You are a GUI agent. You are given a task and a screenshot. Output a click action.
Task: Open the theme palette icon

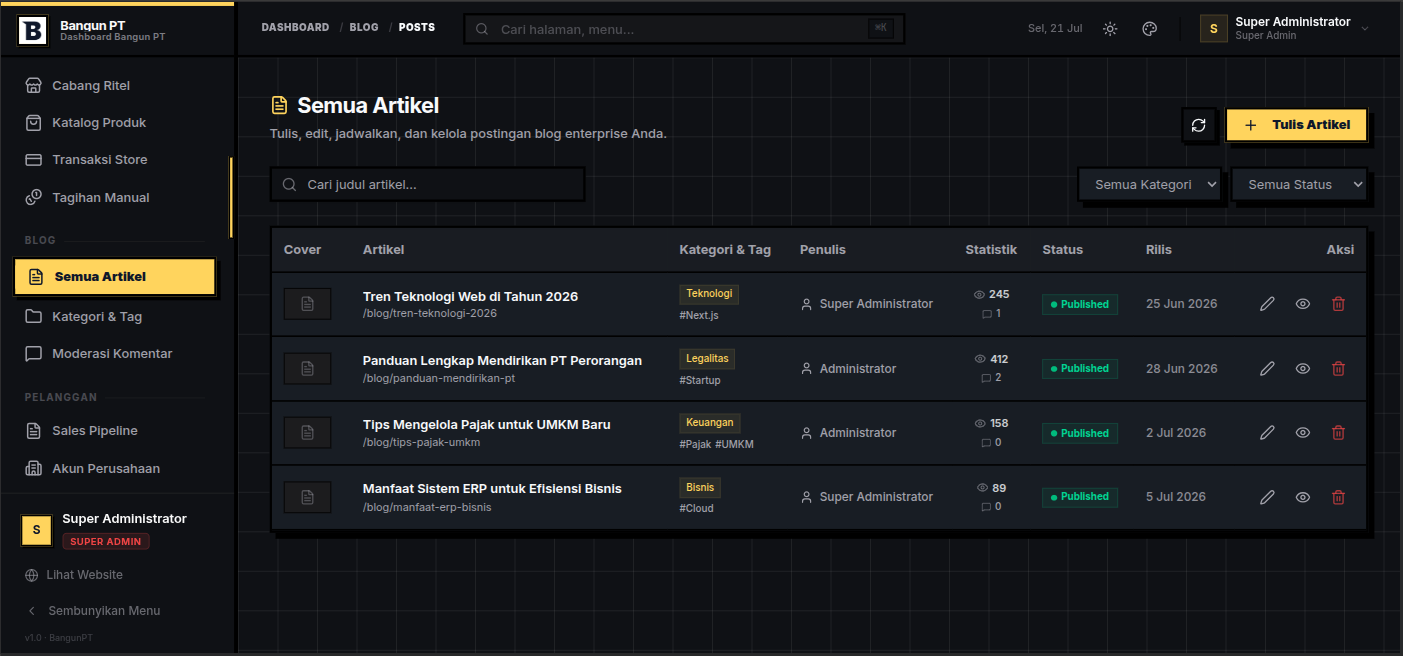tap(1150, 29)
